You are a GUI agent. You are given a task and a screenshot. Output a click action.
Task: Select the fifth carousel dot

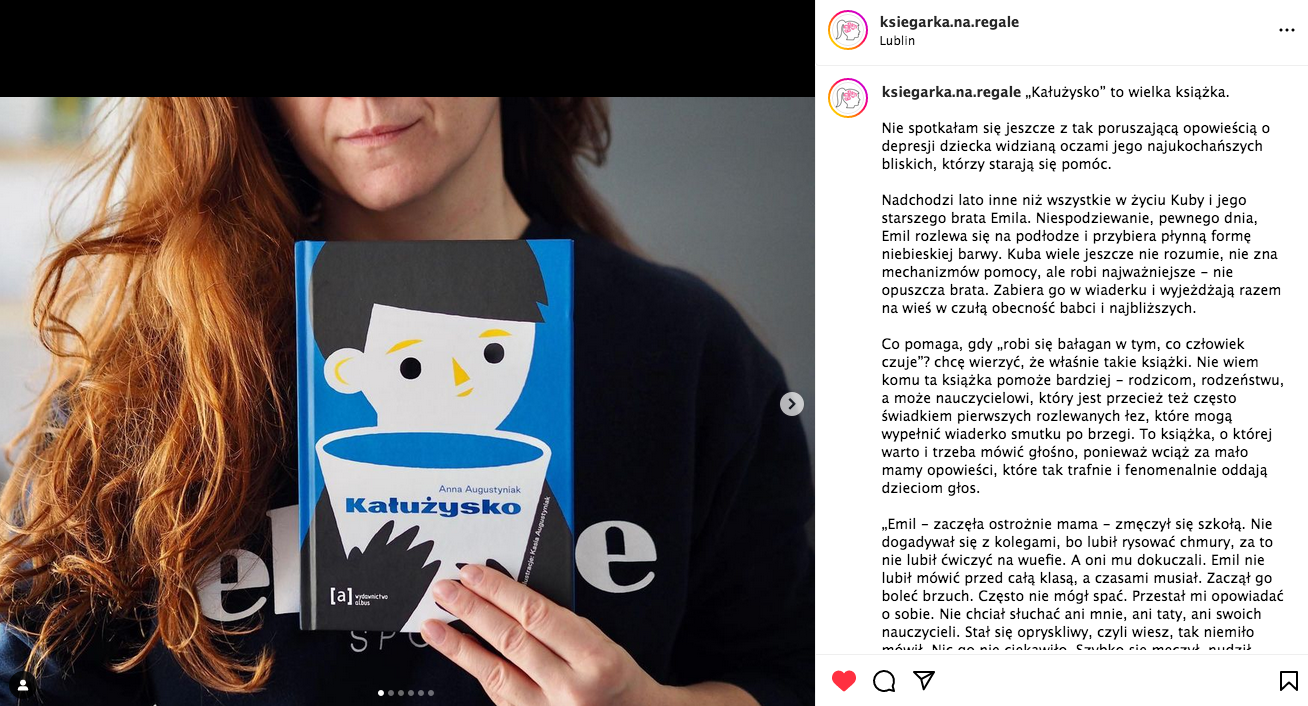pos(421,693)
